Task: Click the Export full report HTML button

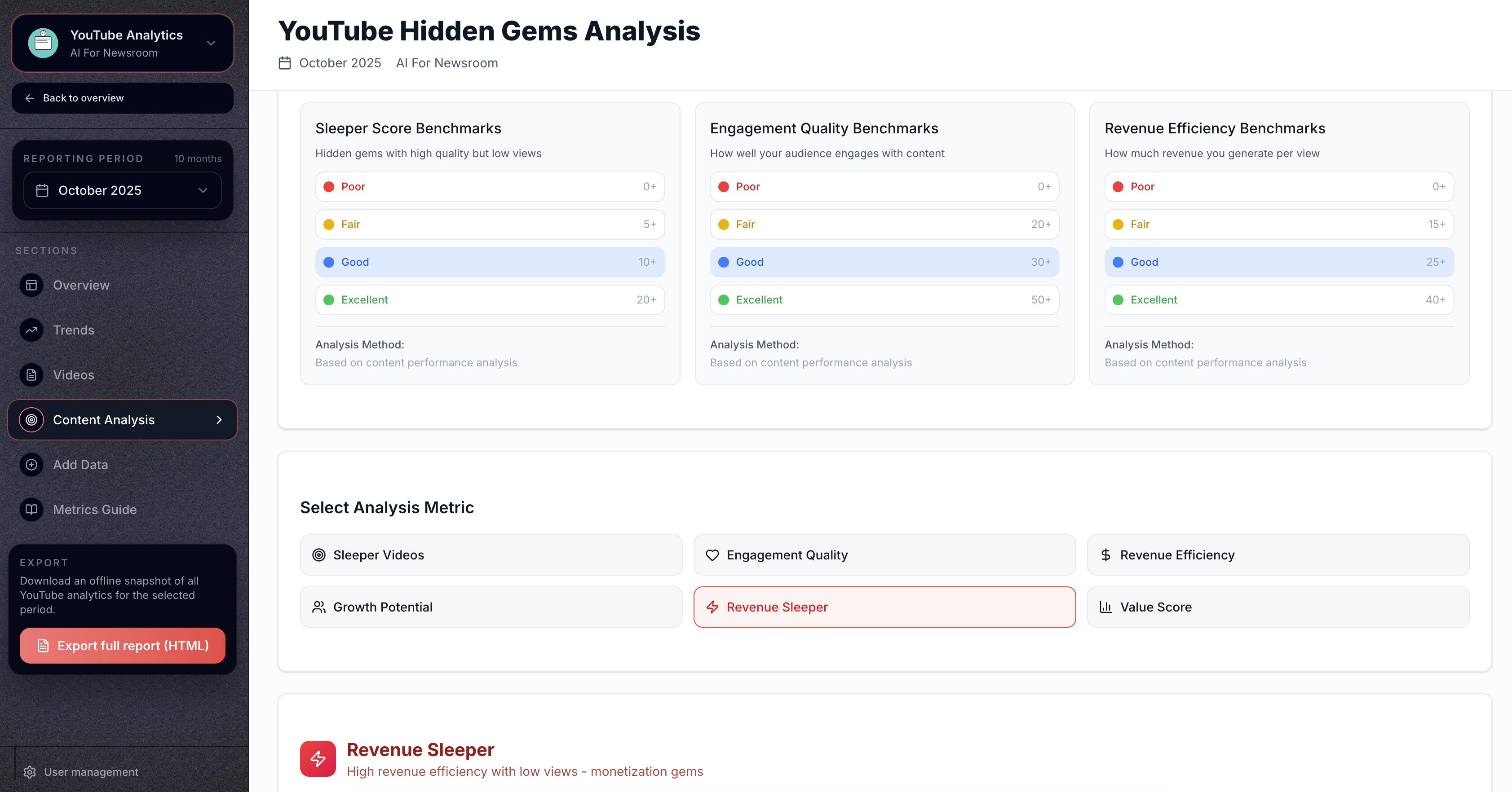Action: tap(122, 645)
